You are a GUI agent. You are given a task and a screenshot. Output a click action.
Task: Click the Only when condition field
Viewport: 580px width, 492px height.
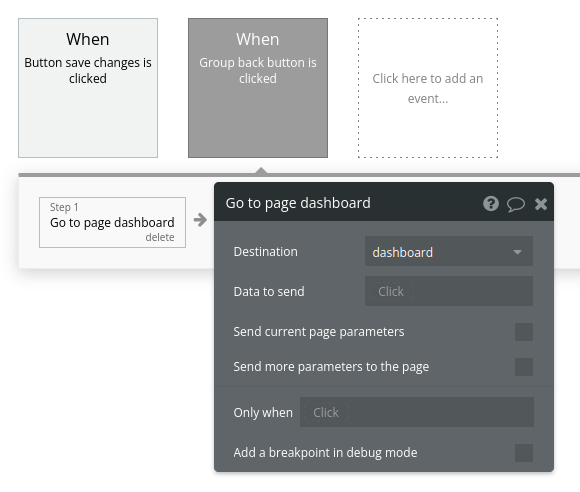click(x=417, y=412)
